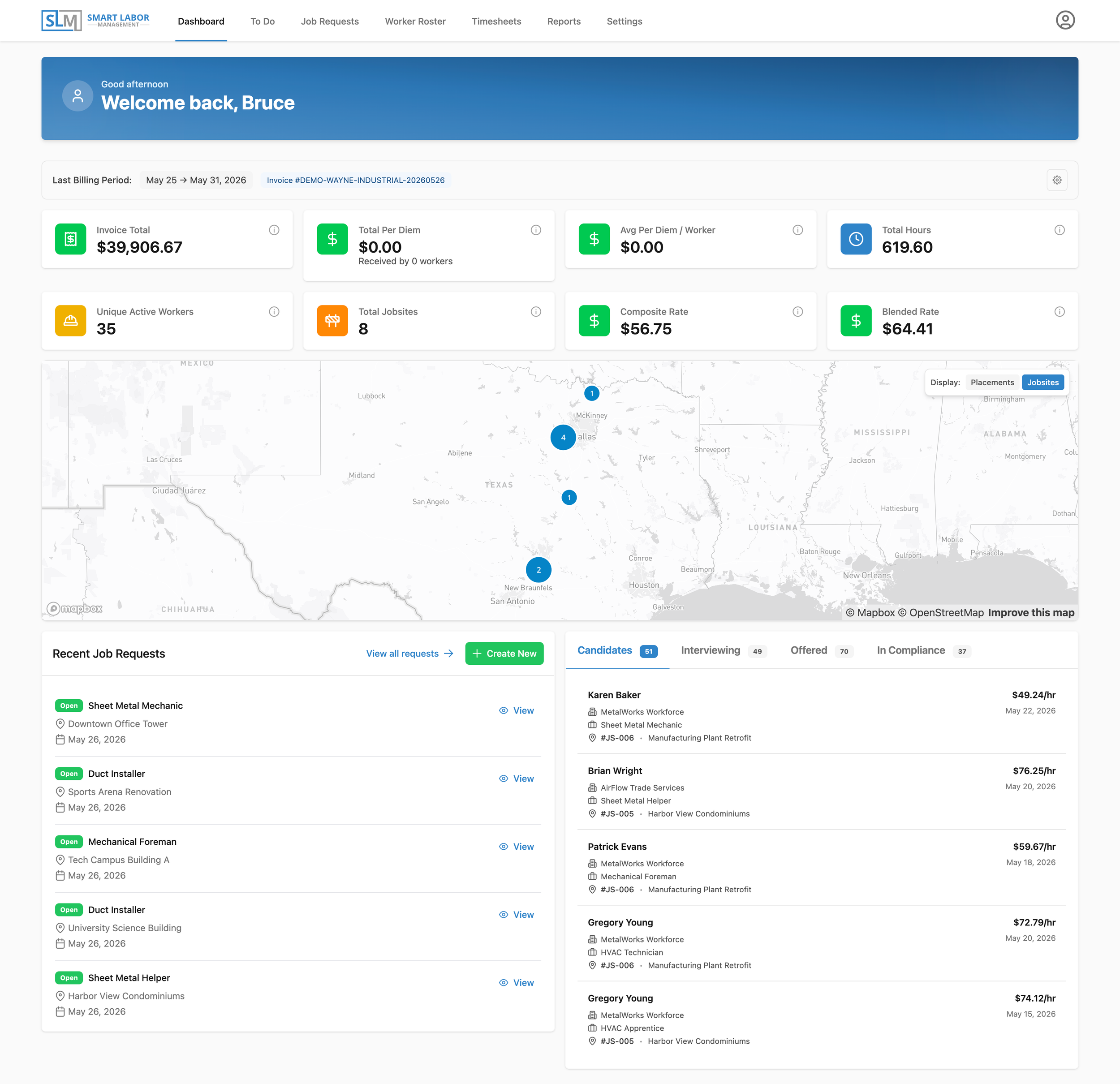Click the Mapbox logo on the map
Screen dimensions: 1120x1084
coord(75,608)
